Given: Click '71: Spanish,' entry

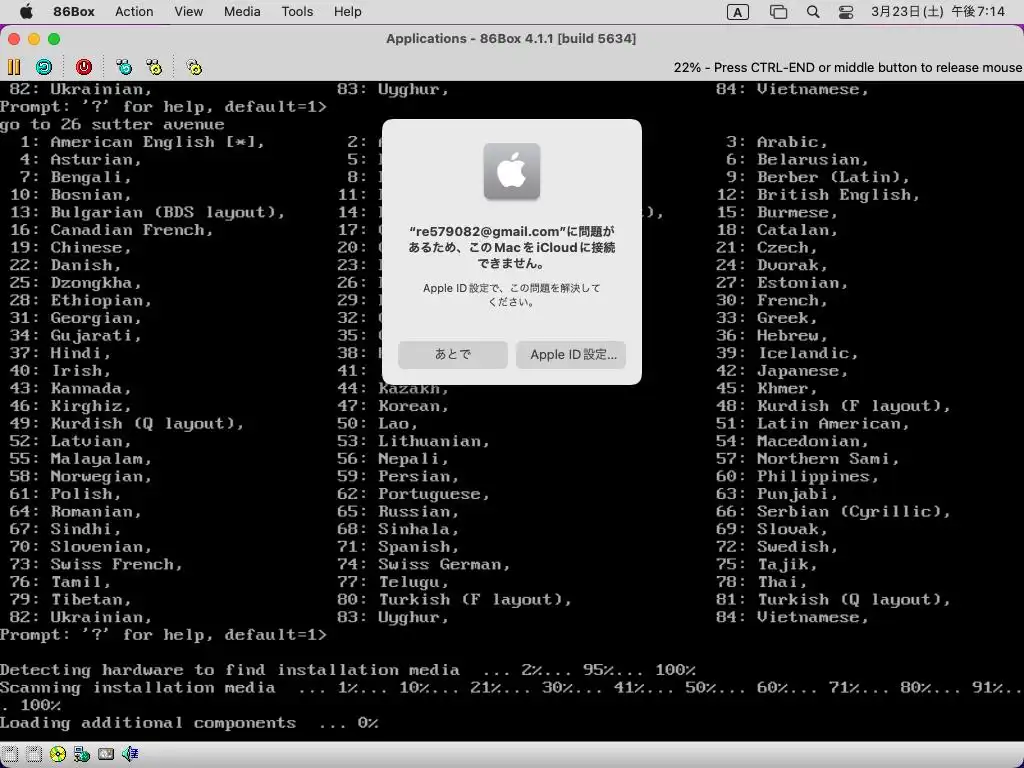Looking at the screenshot, I should (x=398, y=547).
